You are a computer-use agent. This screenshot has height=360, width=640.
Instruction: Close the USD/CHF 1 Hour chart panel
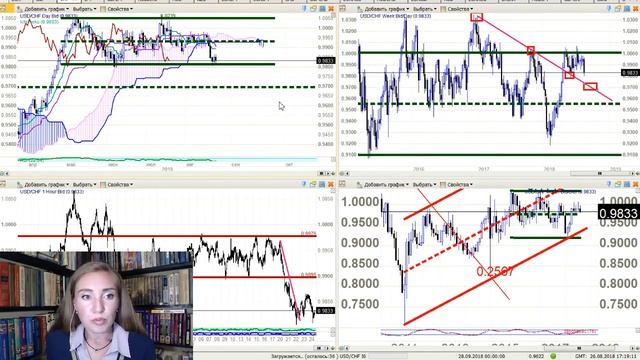click(x=331, y=184)
